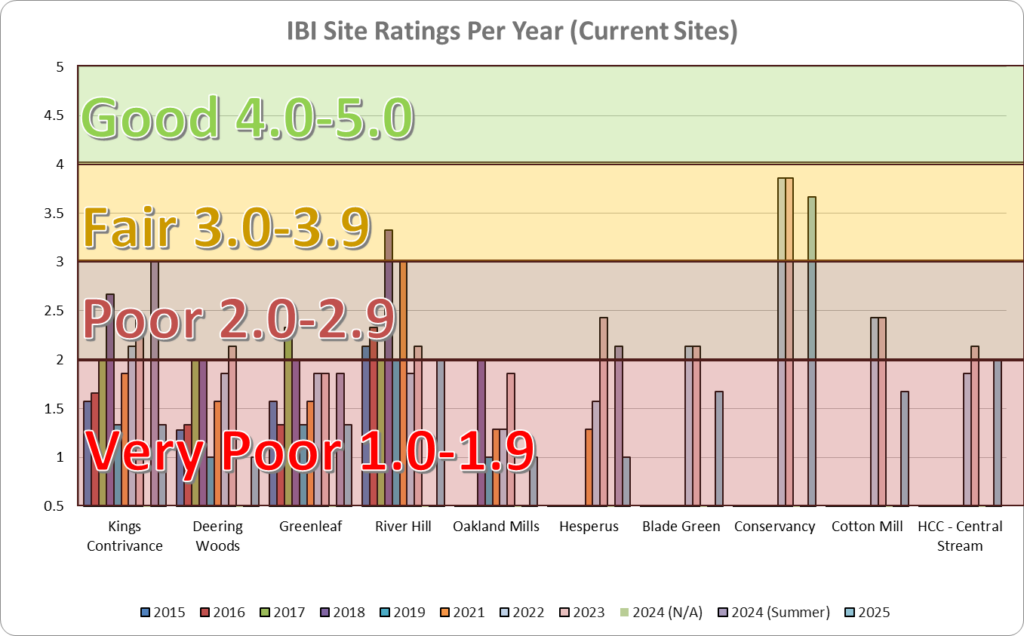Select the 2015 legend marker
Screen dimensions: 1024x636
point(143,611)
